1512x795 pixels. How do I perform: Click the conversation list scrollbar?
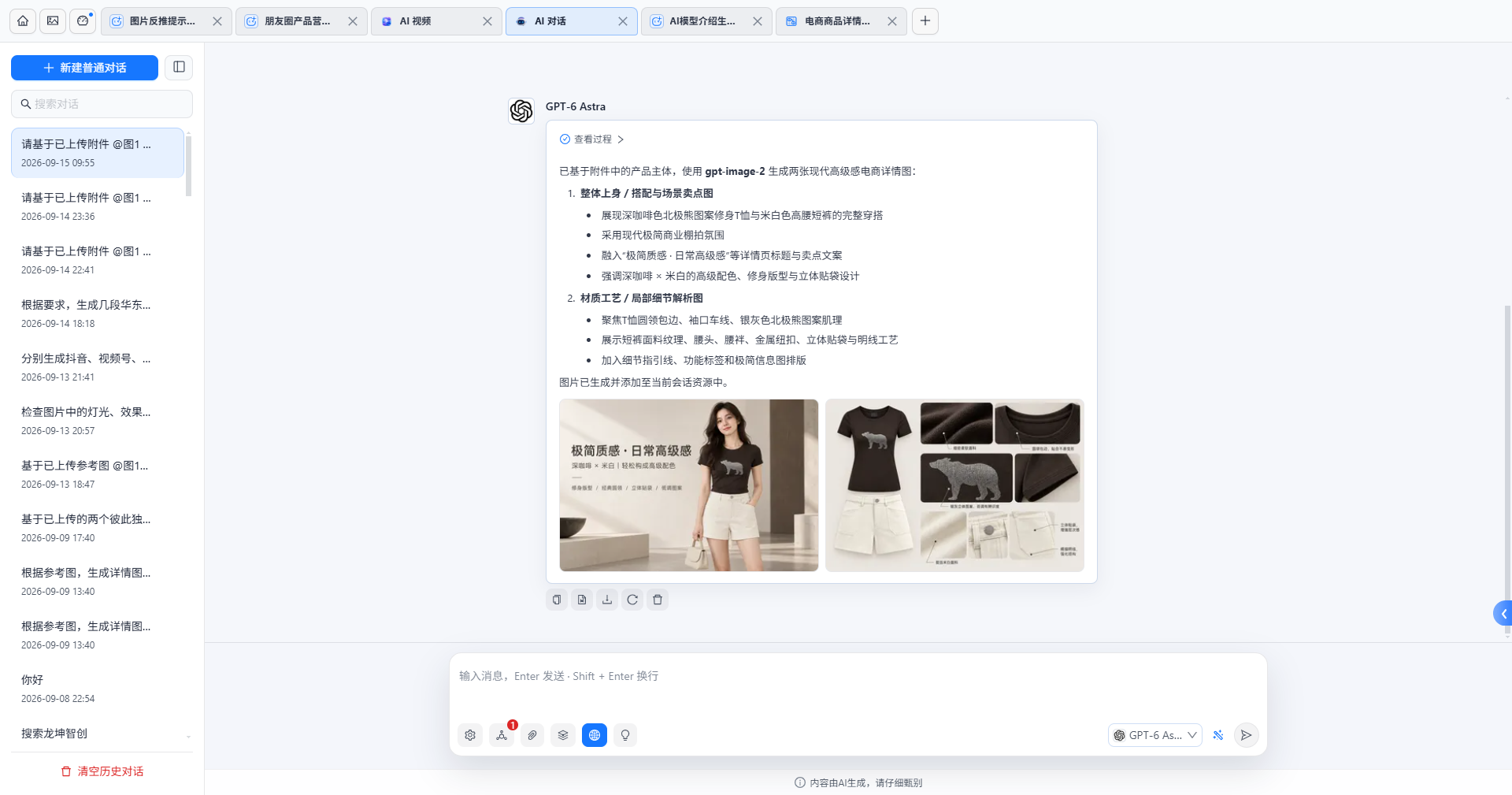pyautogui.click(x=188, y=165)
